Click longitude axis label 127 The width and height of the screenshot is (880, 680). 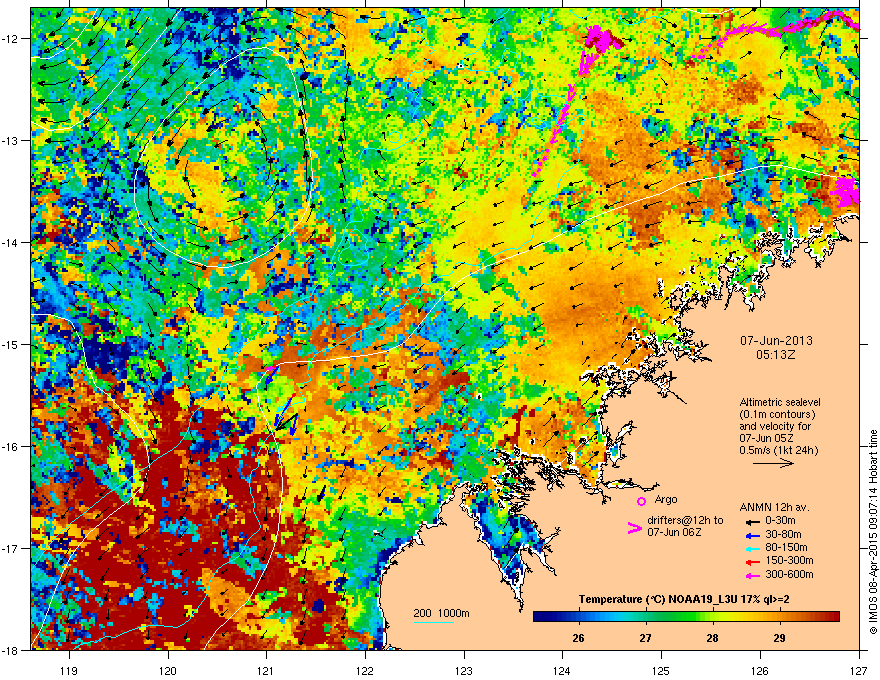click(x=859, y=670)
